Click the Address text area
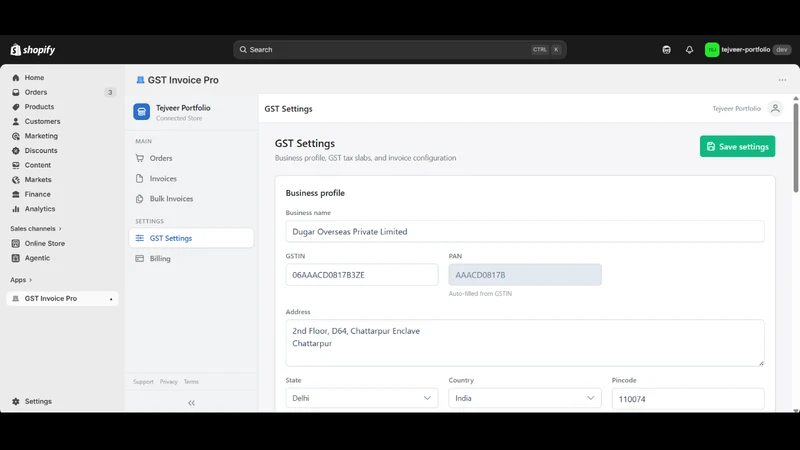This screenshot has width=800, height=450. coord(525,343)
